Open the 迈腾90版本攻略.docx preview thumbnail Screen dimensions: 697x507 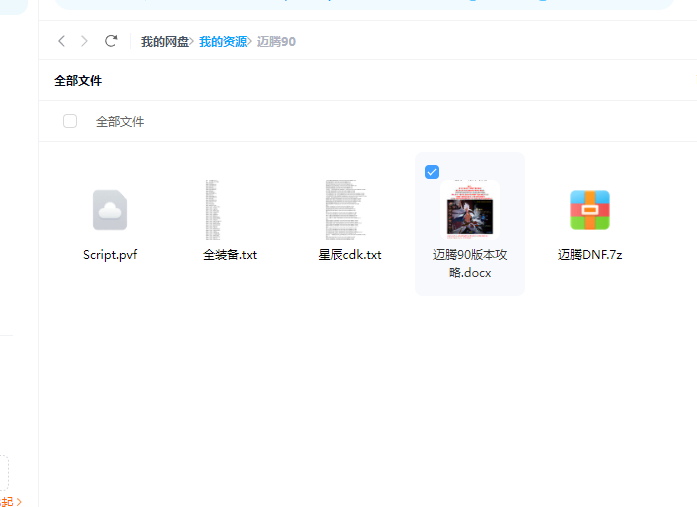coord(470,210)
